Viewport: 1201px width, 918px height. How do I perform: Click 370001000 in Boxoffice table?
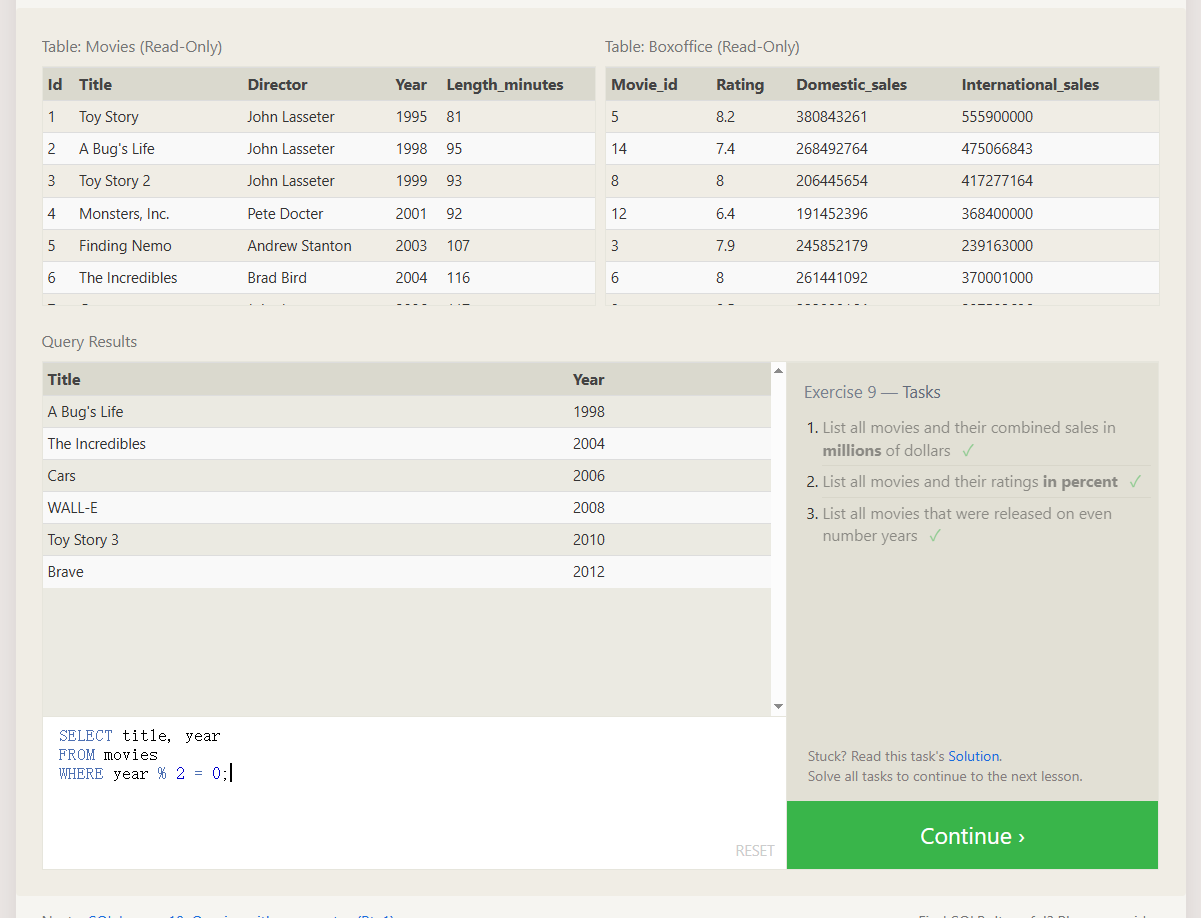click(997, 278)
